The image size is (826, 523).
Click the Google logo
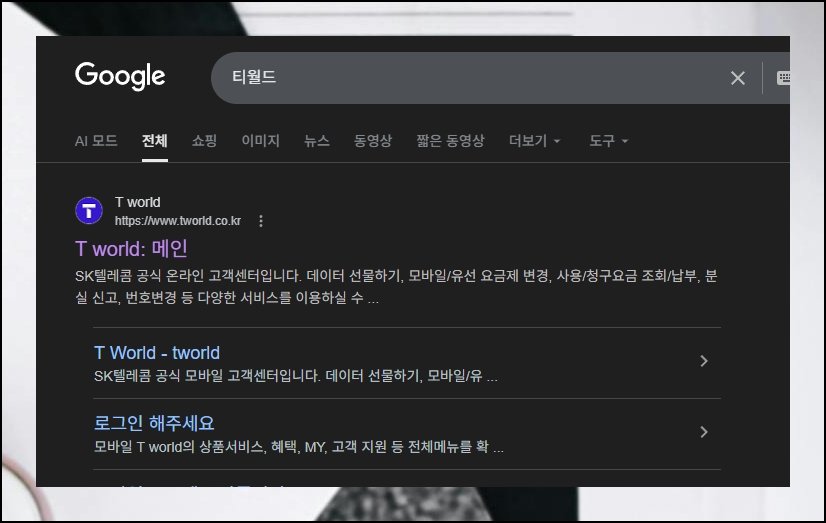coord(120,76)
